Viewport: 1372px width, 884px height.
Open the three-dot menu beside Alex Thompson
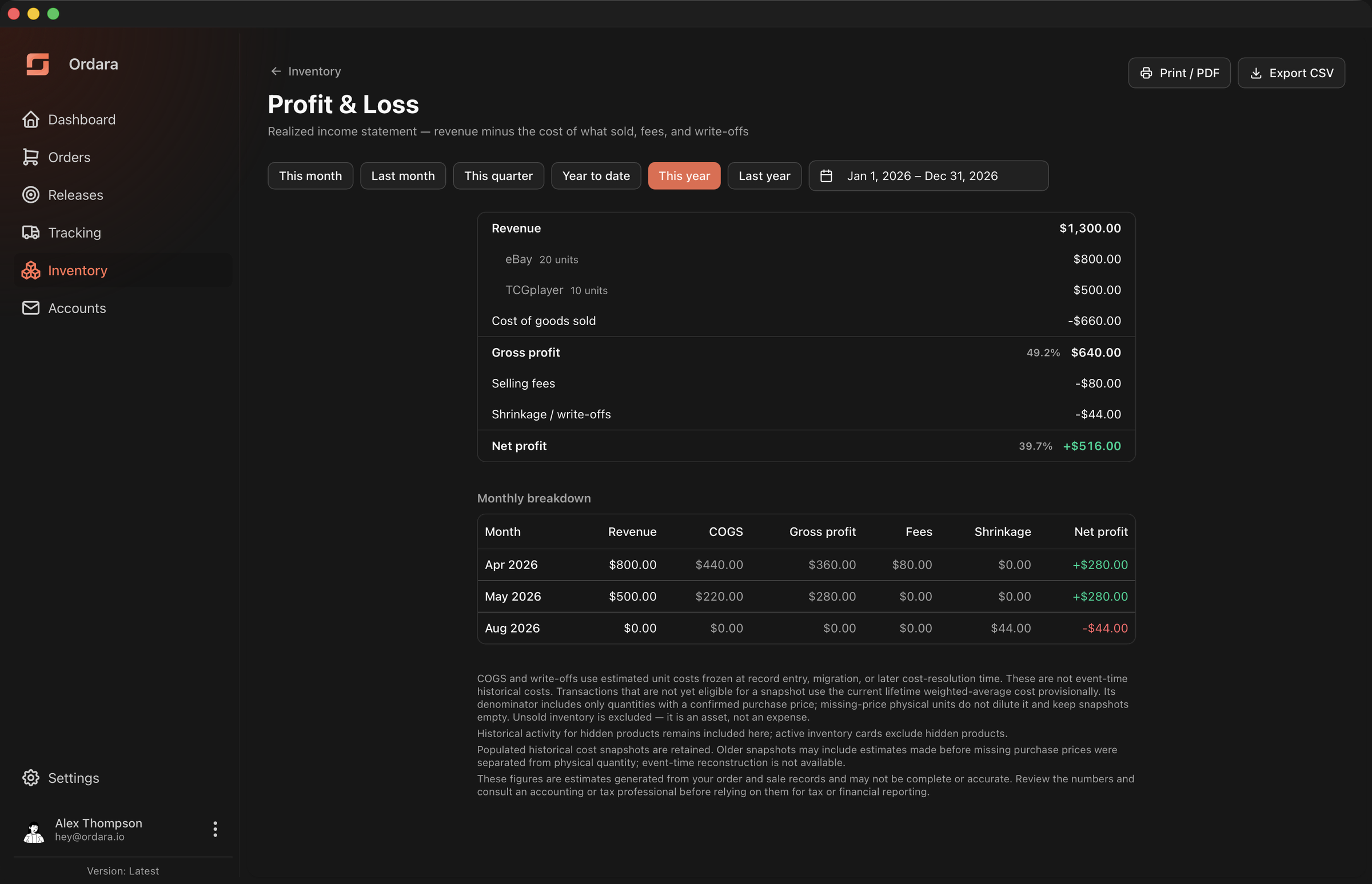click(x=216, y=829)
